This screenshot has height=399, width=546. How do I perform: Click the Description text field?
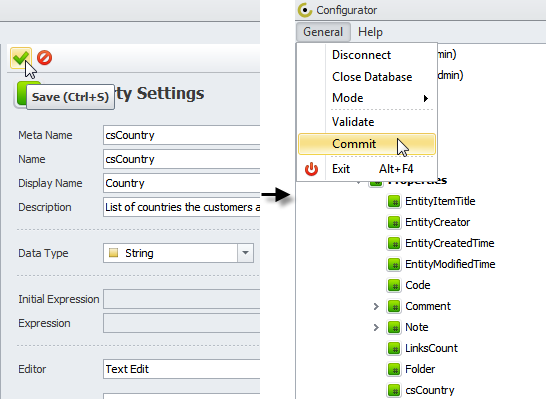181,207
